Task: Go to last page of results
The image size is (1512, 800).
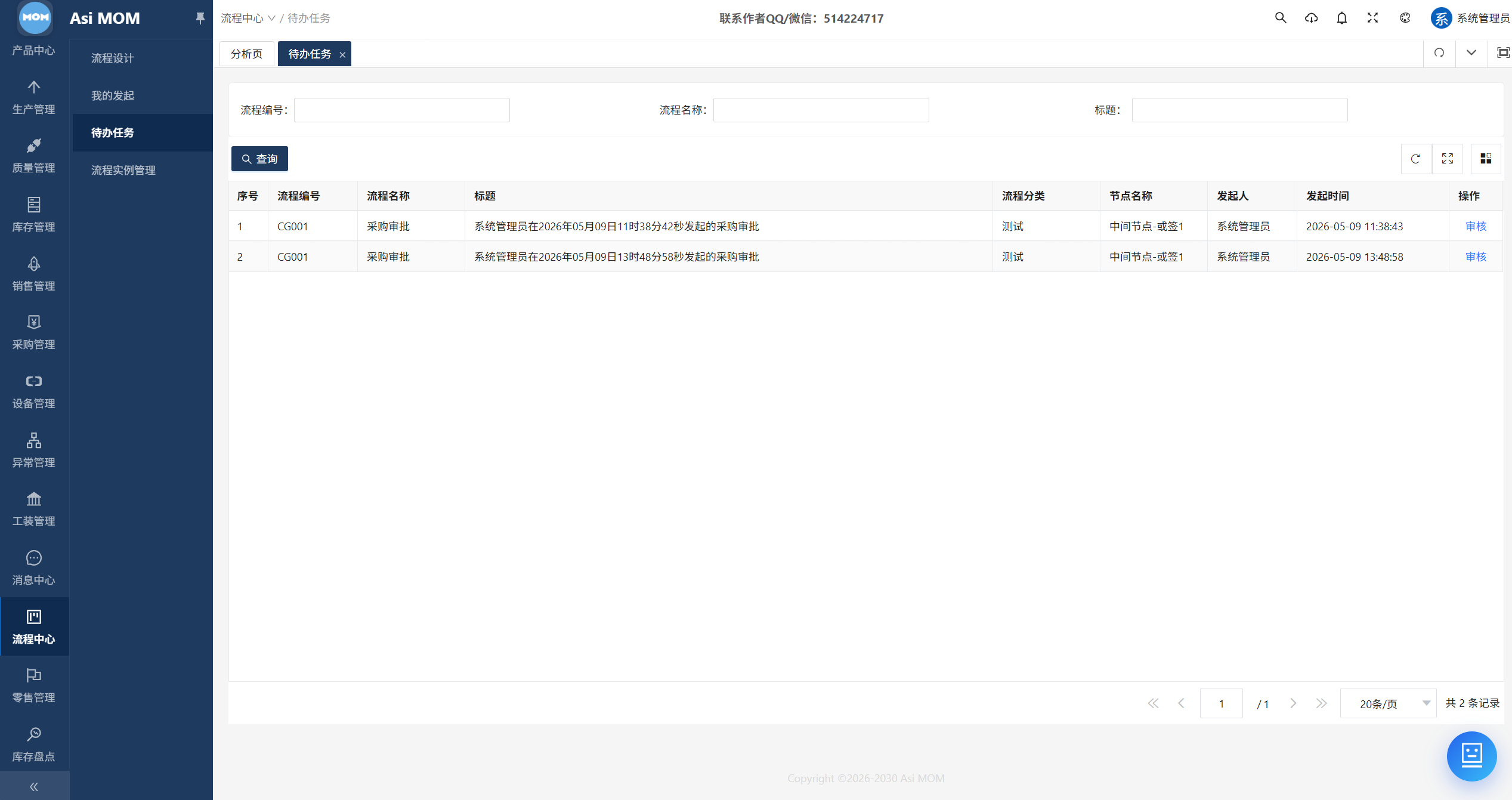Action: coord(1322,703)
